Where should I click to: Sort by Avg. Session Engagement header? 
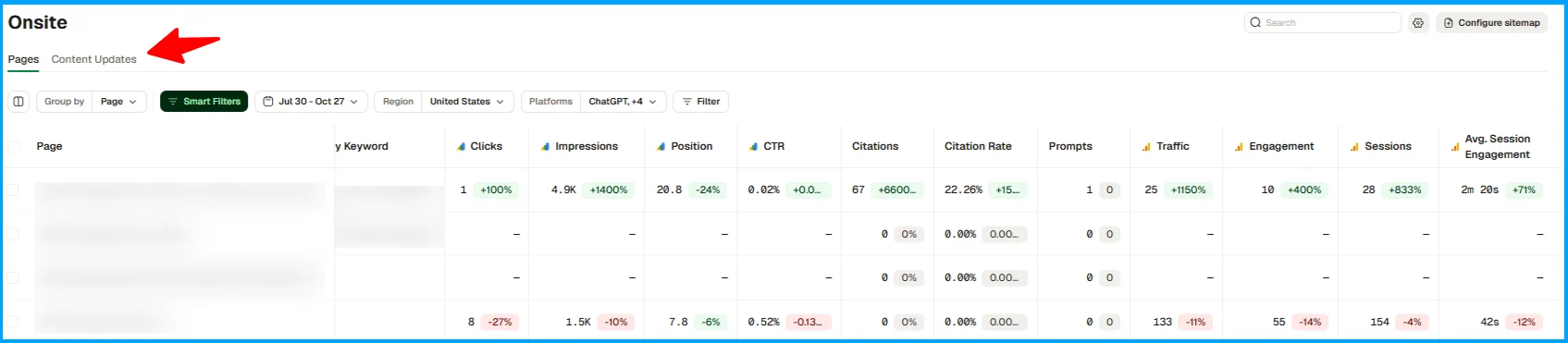coord(1497,146)
